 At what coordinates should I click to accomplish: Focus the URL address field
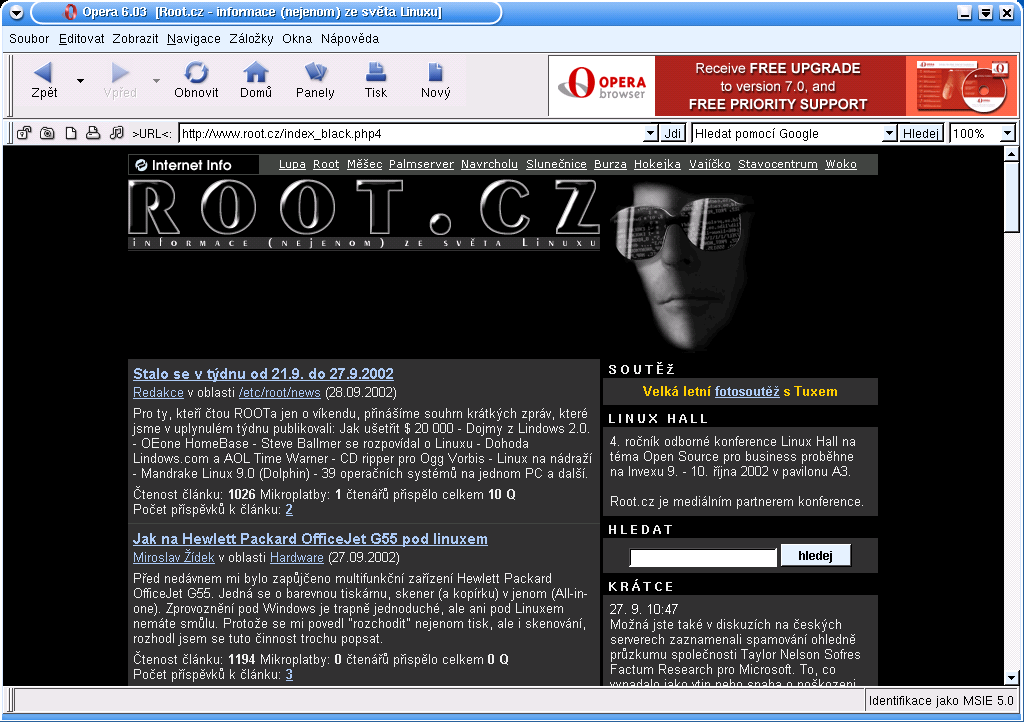point(411,133)
